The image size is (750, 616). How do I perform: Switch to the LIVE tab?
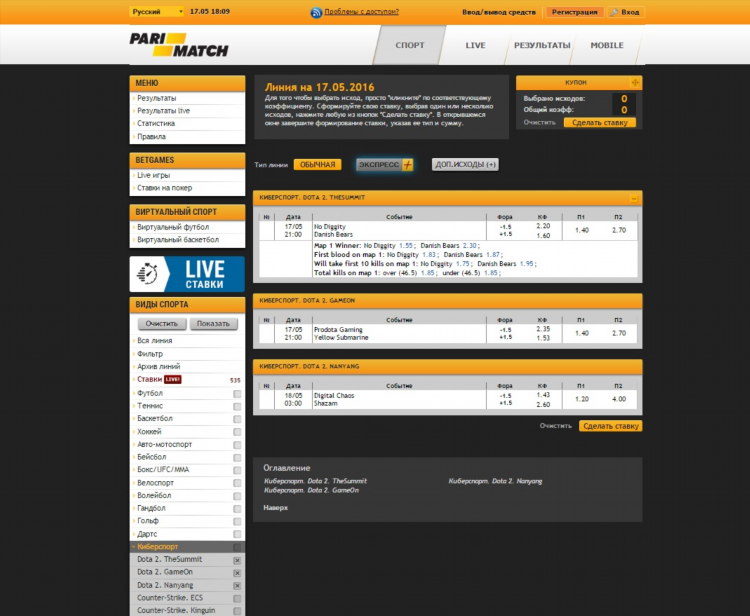click(x=475, y=45)
